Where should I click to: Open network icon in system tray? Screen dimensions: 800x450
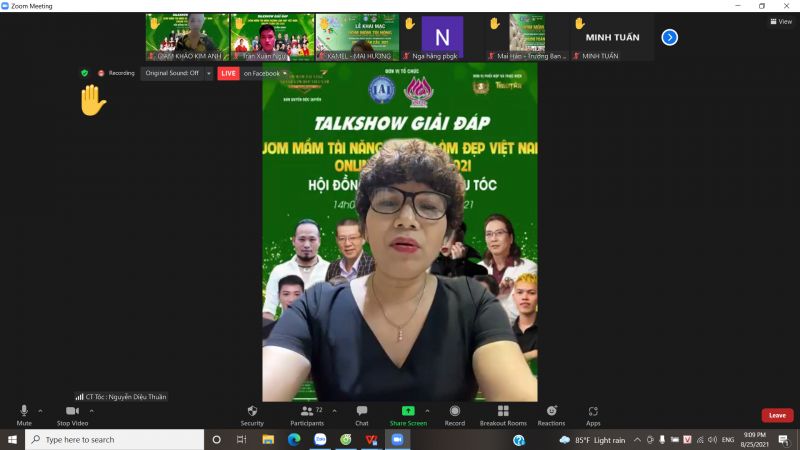[700, 440]
